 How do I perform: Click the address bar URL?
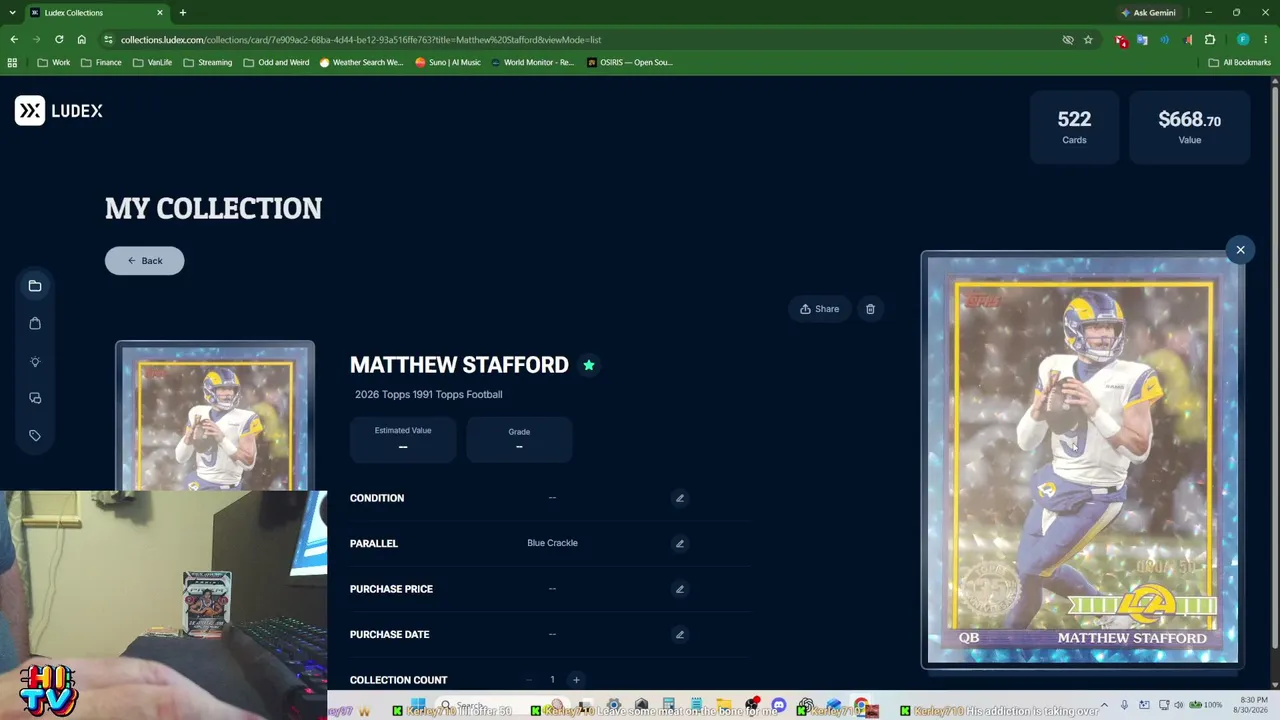pyautogui.click(x=361, y=40)
